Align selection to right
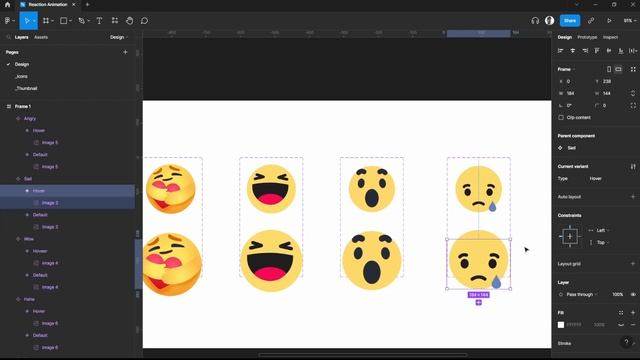This screenshot has height=360, width=640. point(585,51)
